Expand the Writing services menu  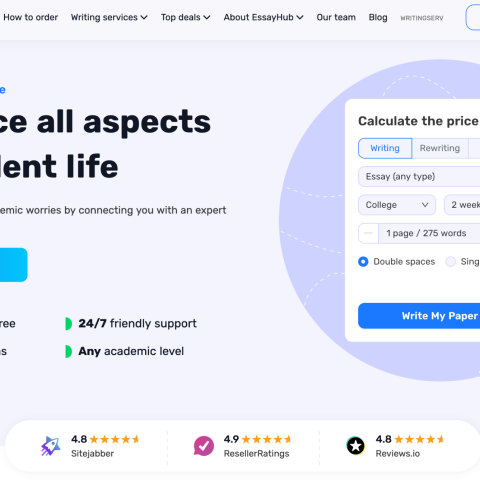[109, 17]
